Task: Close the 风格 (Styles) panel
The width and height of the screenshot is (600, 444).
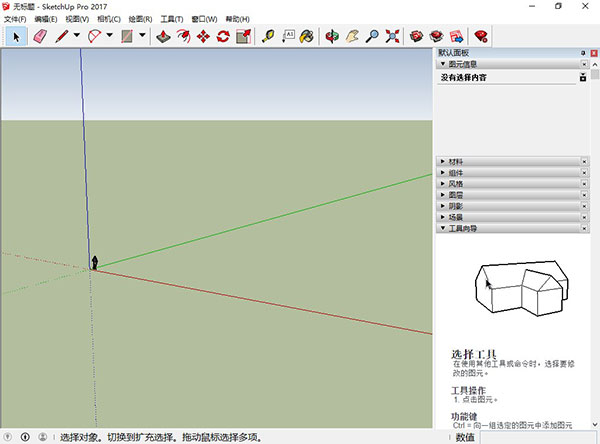Action: pyautogui.click(x=584, y=183)
